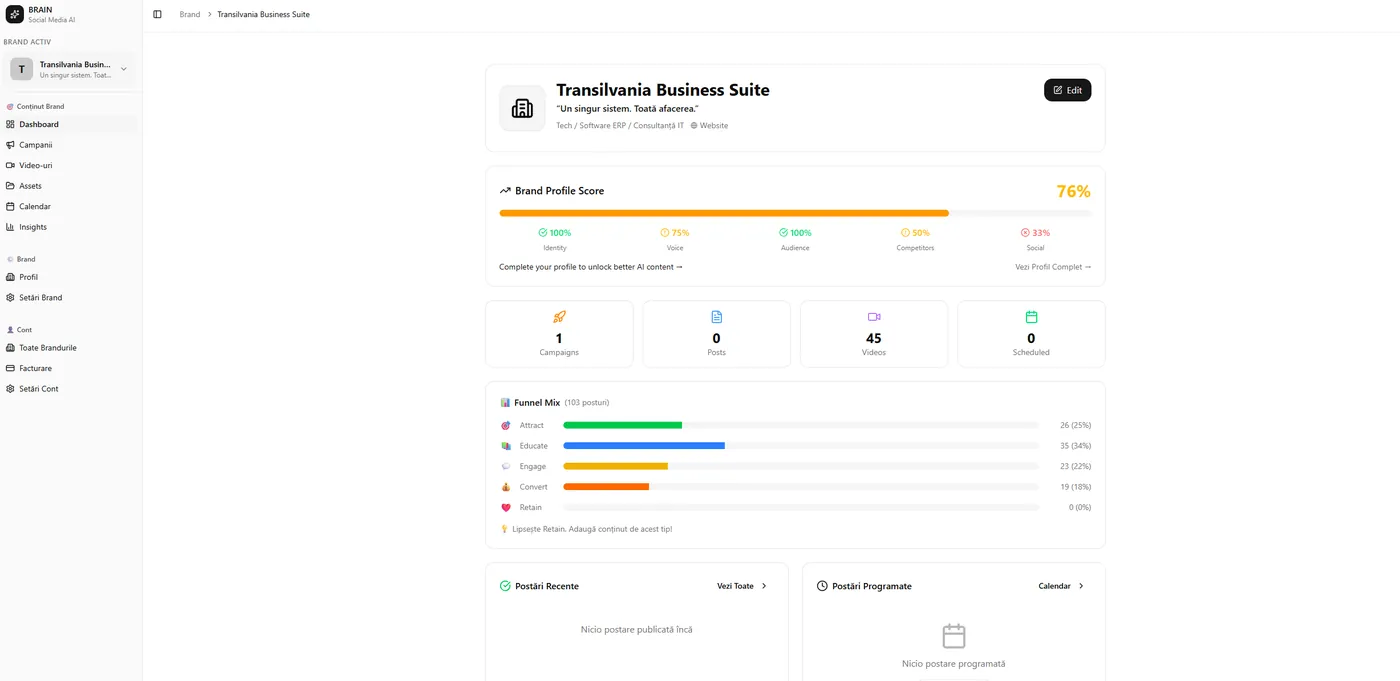Click Vezi Profil Complet link
Image resolution: width=1400 pixels, height=681 pixels.
[x=1053, y=267]
